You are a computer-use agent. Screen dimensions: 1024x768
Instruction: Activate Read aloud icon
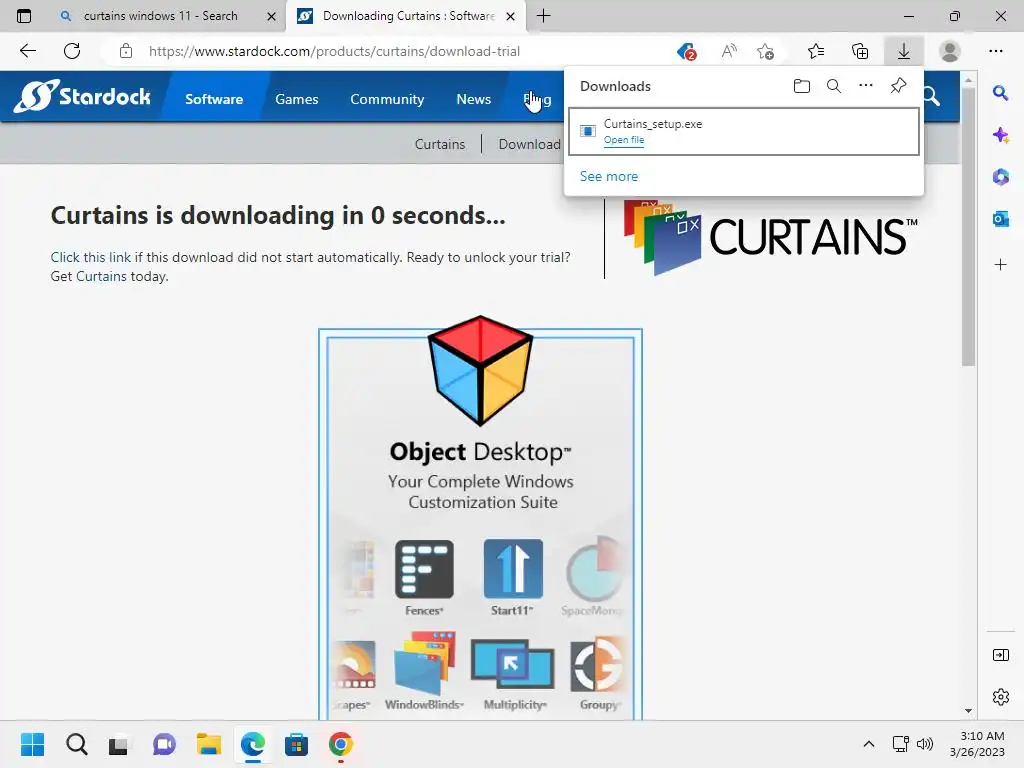coord(729,51)
